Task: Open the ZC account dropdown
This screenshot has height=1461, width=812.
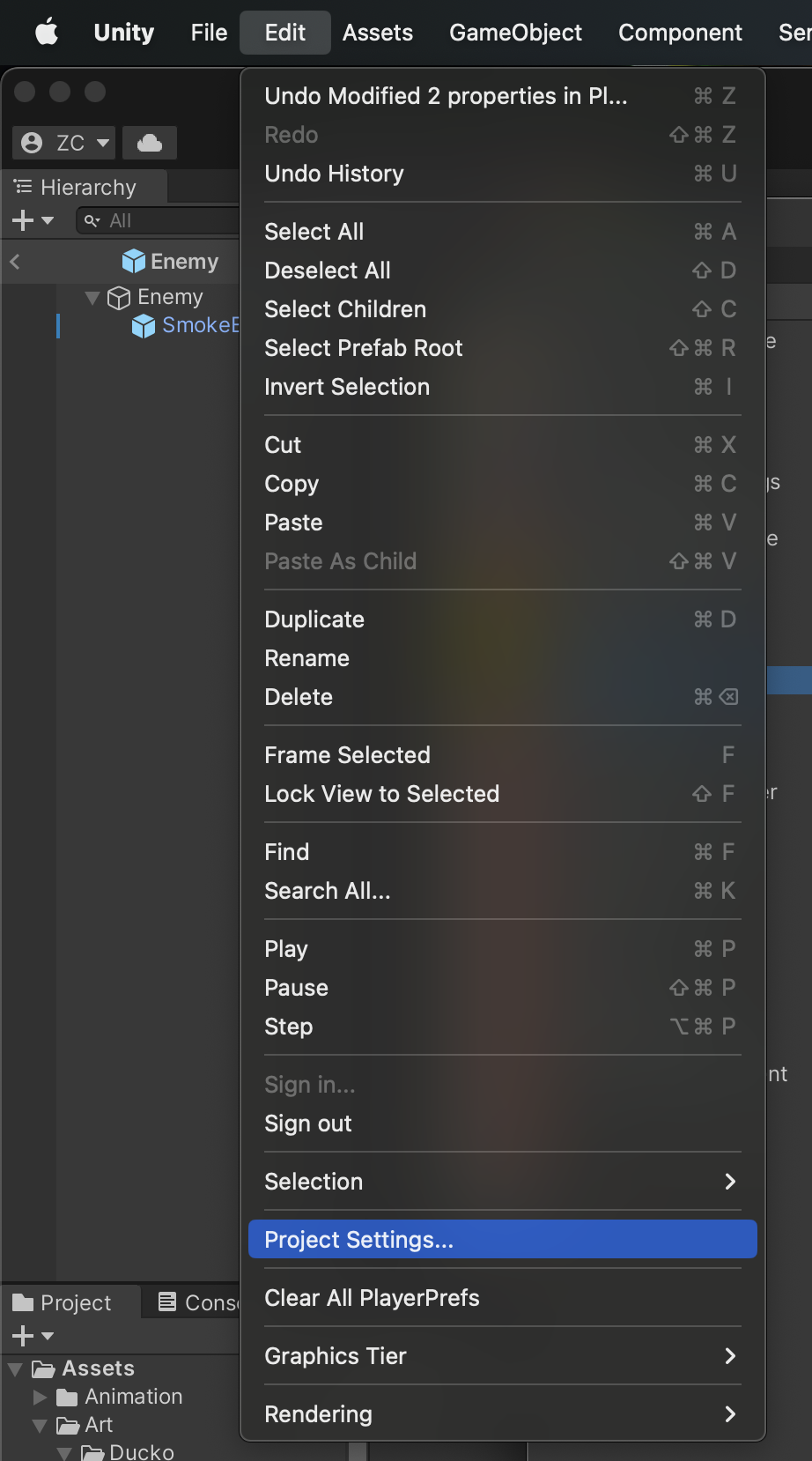Action: pos(67,143)
